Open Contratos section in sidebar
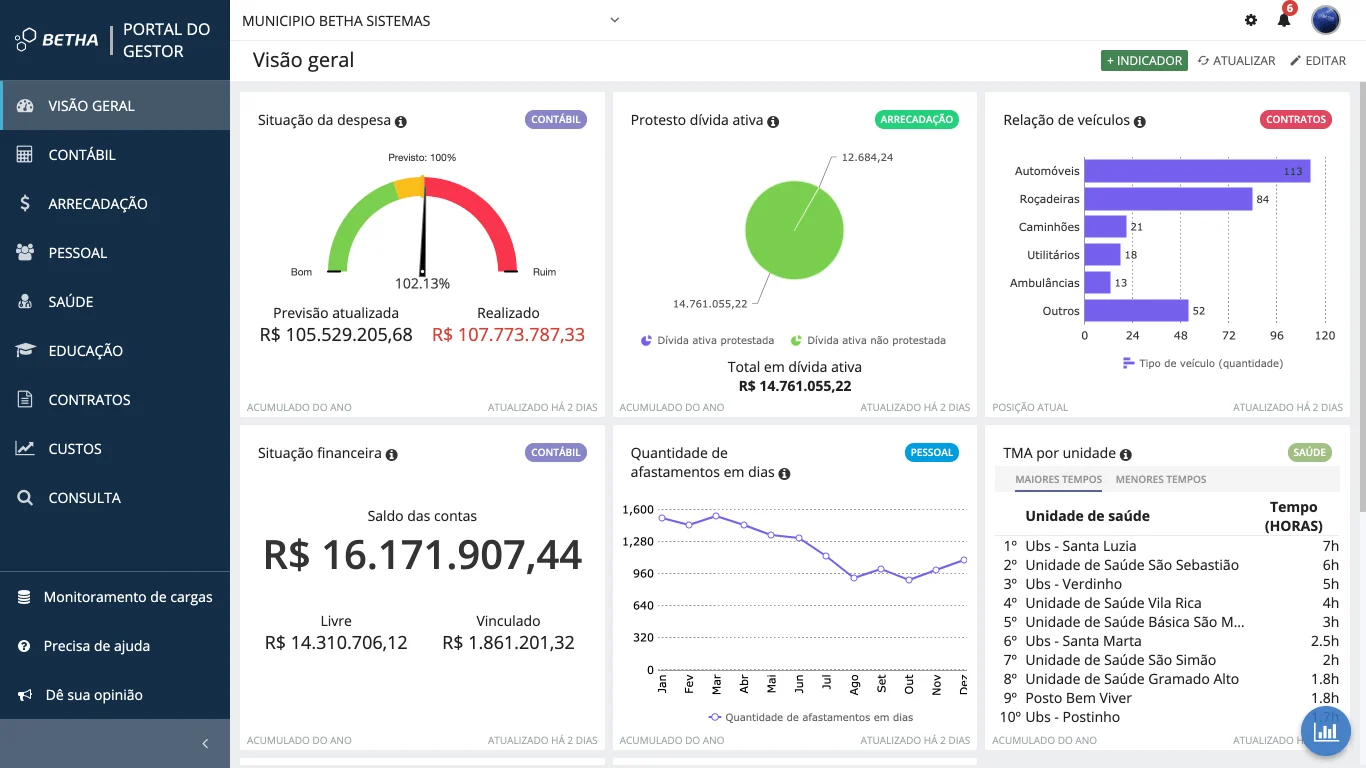This screenshot has height=768, width=1366. click(115, 399)
